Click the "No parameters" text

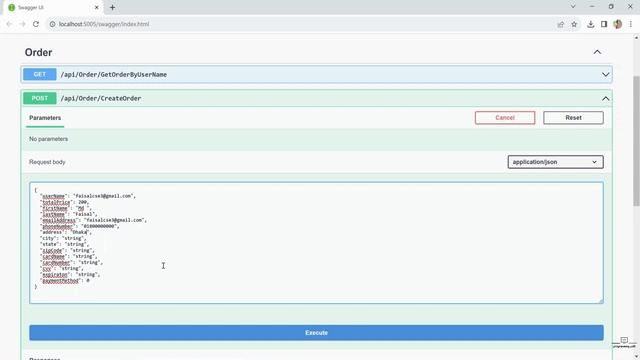click(49, 139)
